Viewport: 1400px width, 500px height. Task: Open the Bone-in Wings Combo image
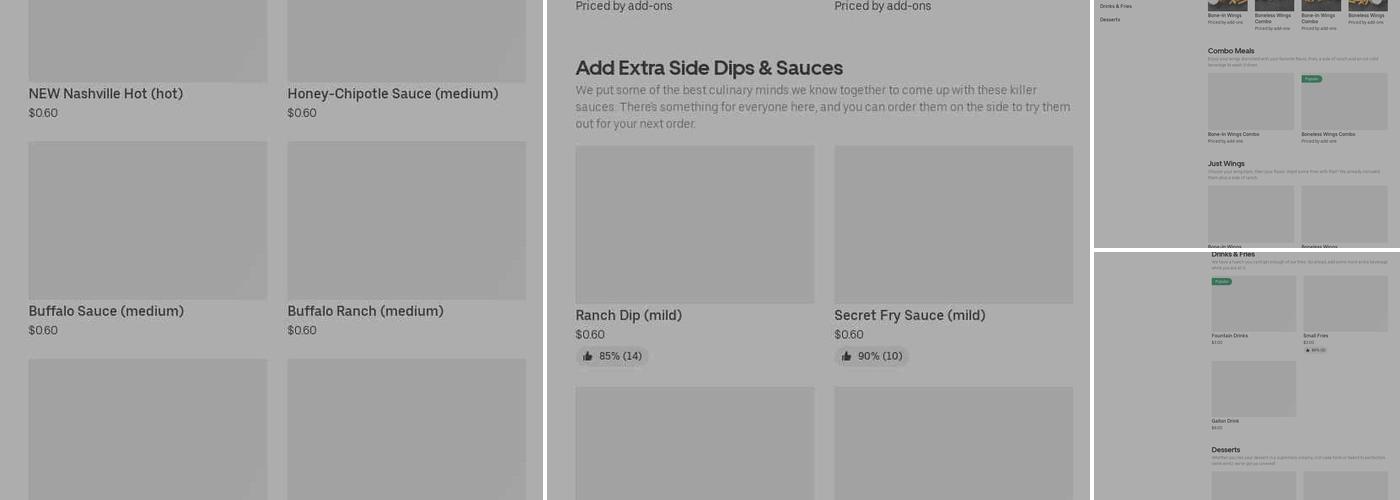coord(1250,102)
